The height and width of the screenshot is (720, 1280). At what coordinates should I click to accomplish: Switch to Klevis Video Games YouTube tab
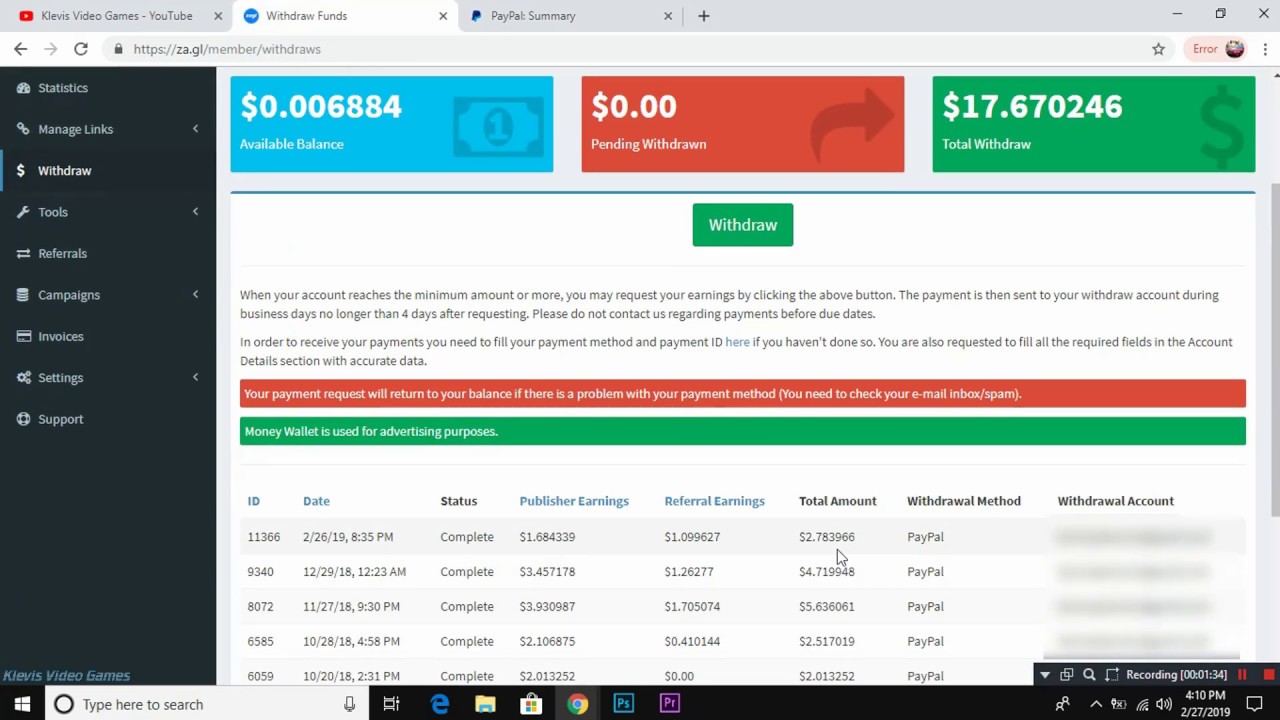[116, 16]
